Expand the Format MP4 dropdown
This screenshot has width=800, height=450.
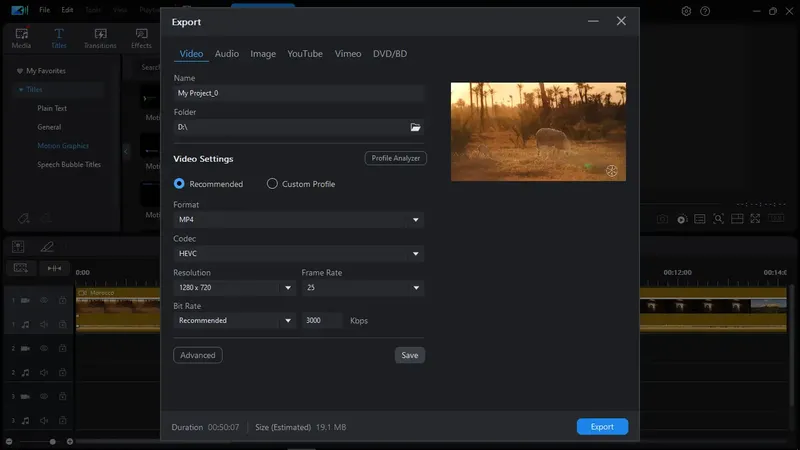click(298, 219)
